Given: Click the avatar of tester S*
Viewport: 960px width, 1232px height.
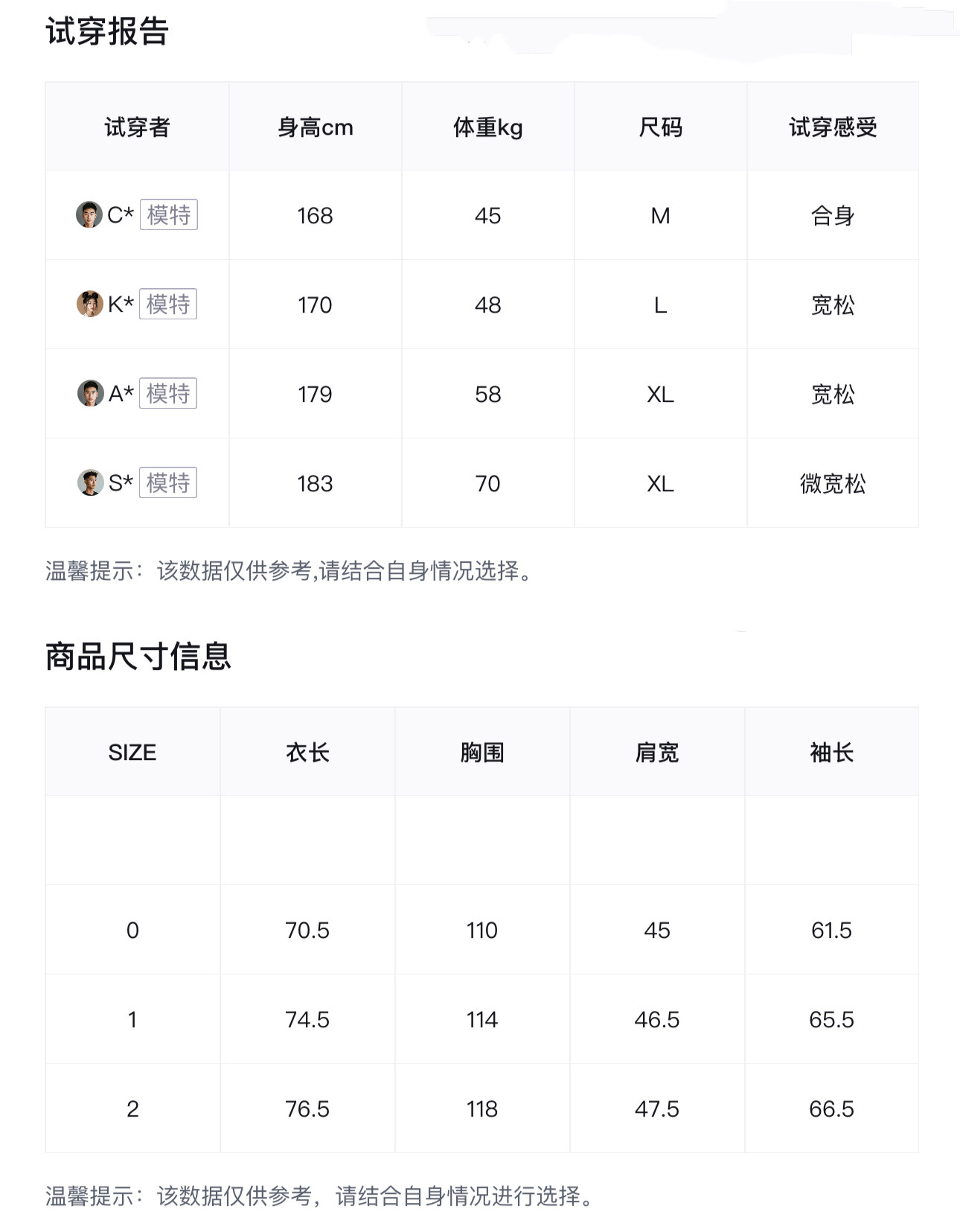Looking at the screenshot, I should point(90,482).
